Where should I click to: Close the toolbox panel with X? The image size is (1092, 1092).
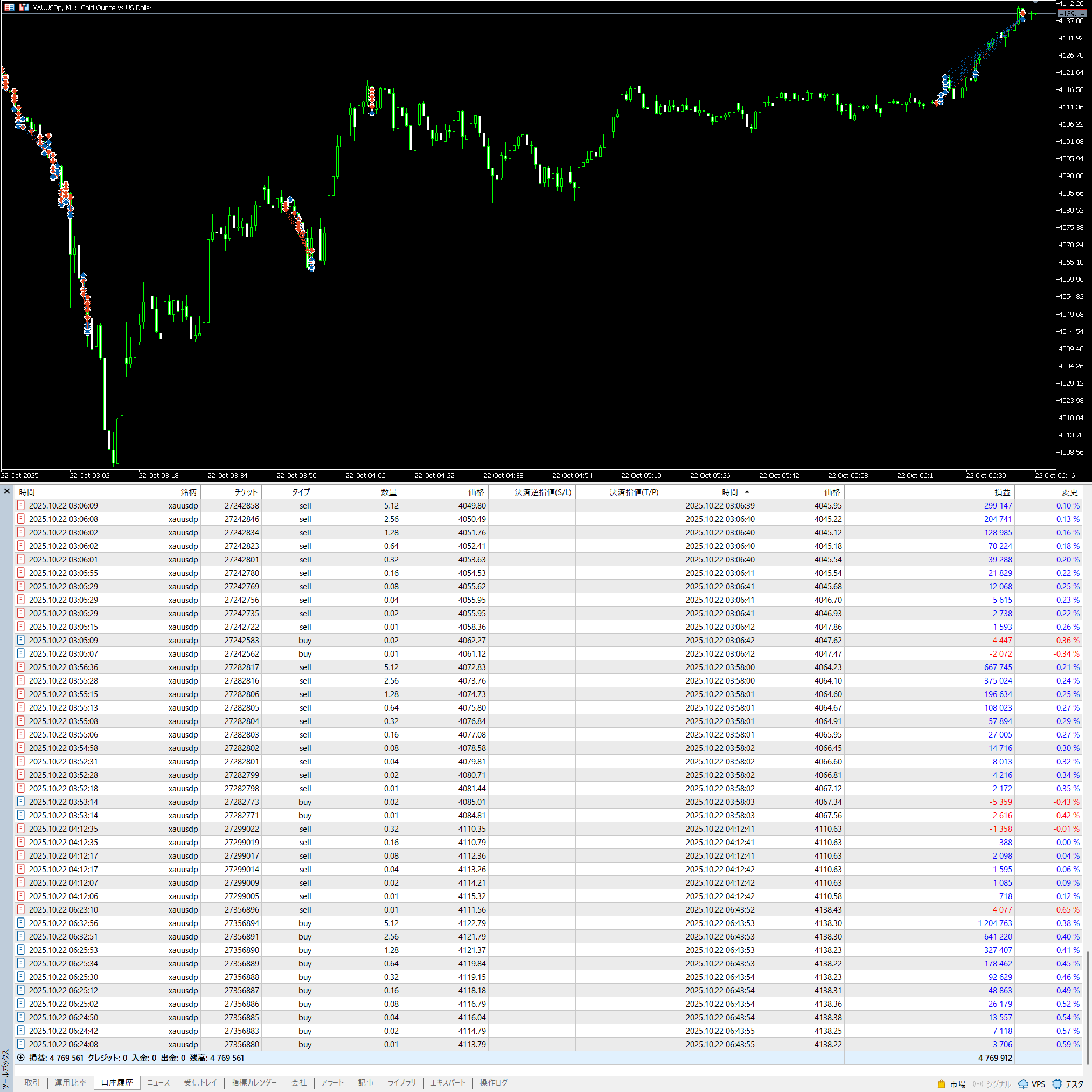point(7,491)
